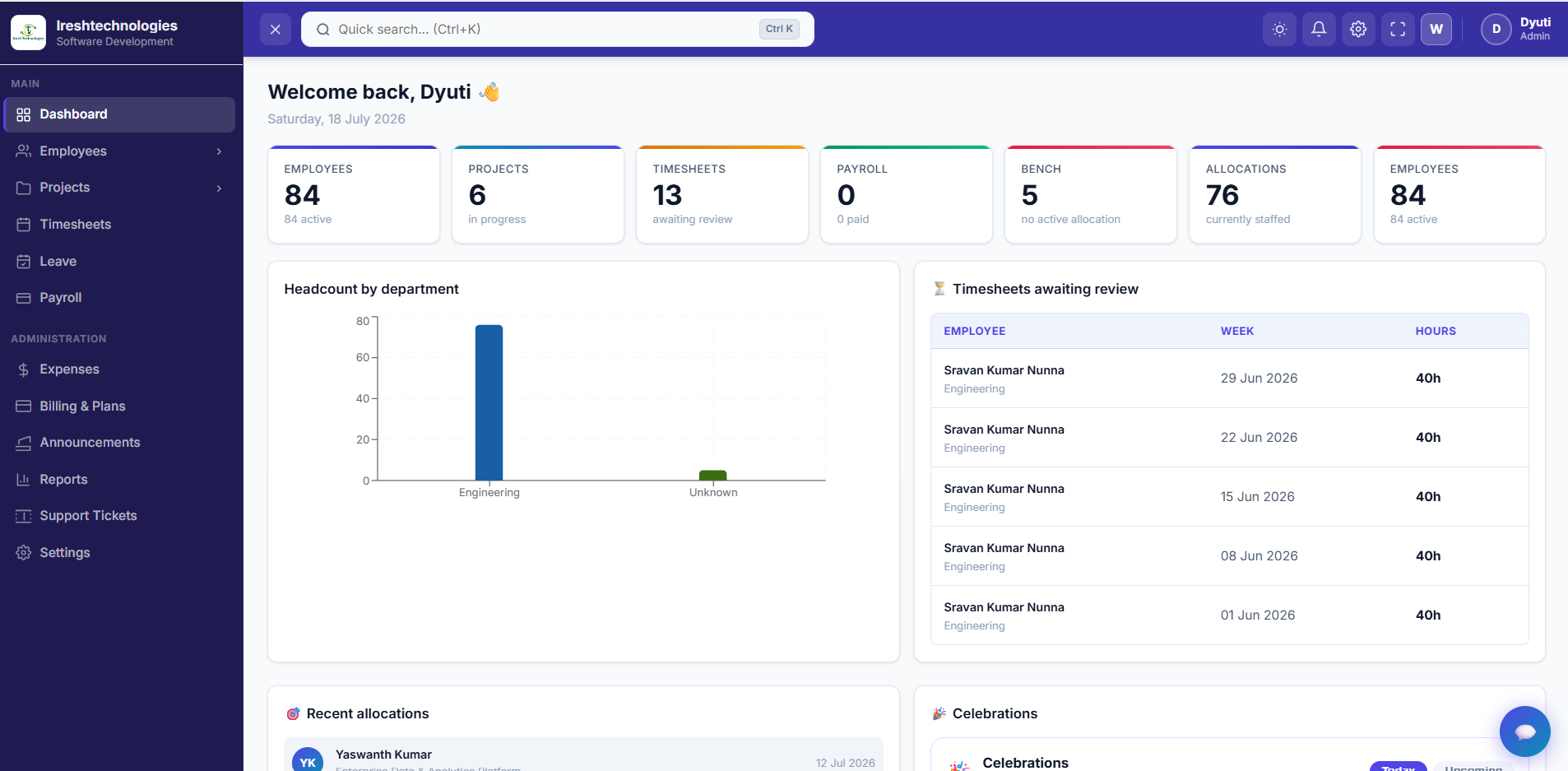Screen dimensions: 1568x771
Task: Select the 29 Jun 2026 timesheet row
Action: click(1230, 379)
